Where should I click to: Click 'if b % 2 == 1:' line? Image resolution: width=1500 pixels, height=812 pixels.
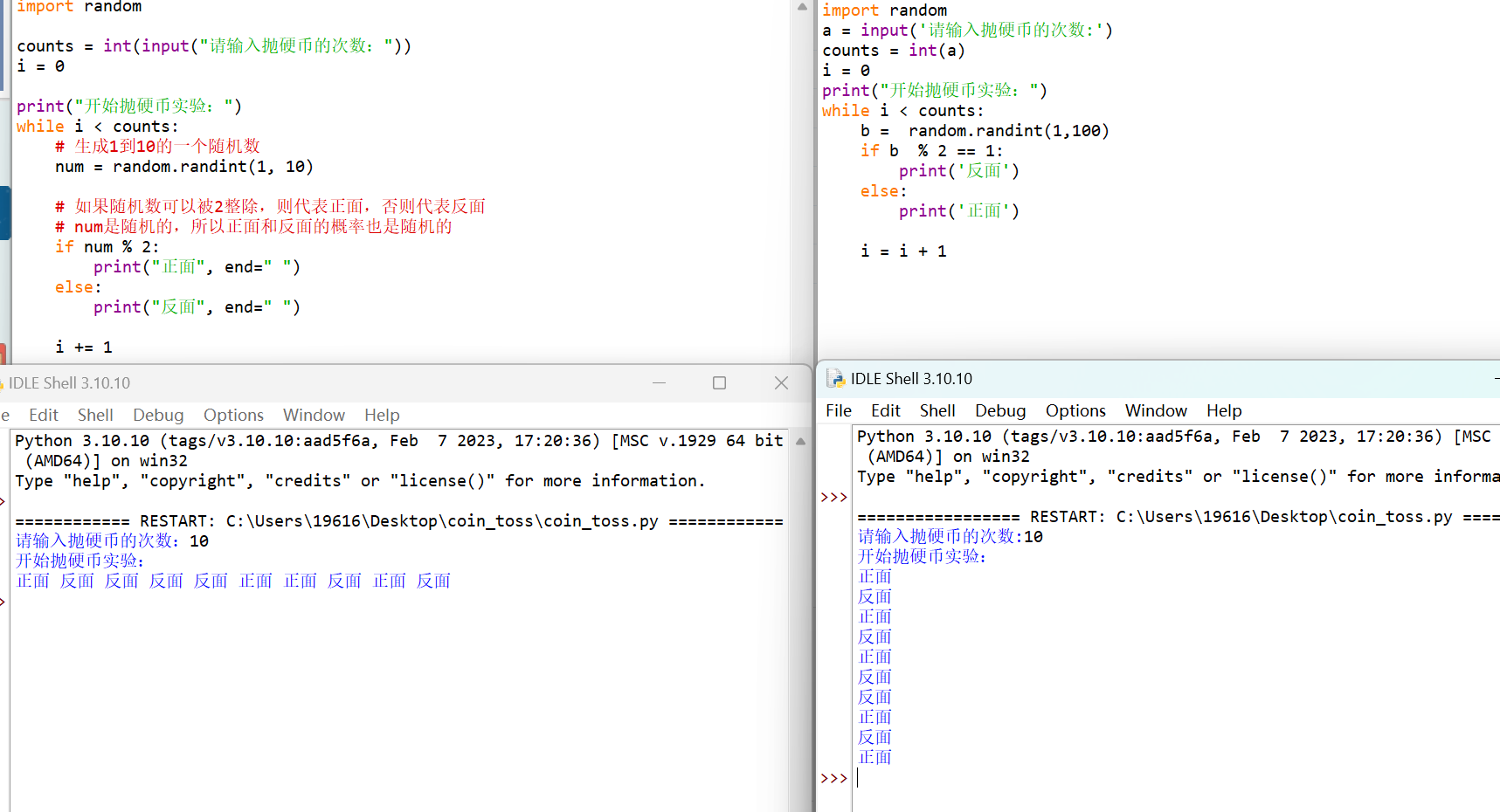point(931,151)
